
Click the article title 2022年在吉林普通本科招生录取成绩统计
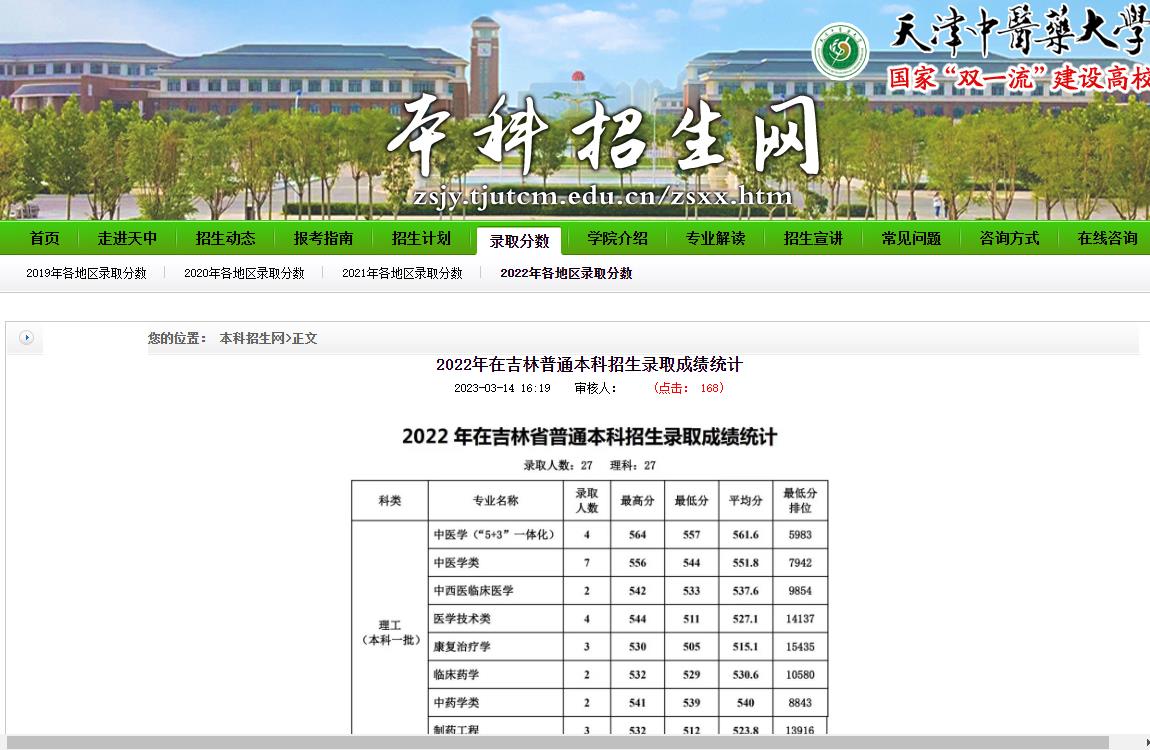click(590, 364)
